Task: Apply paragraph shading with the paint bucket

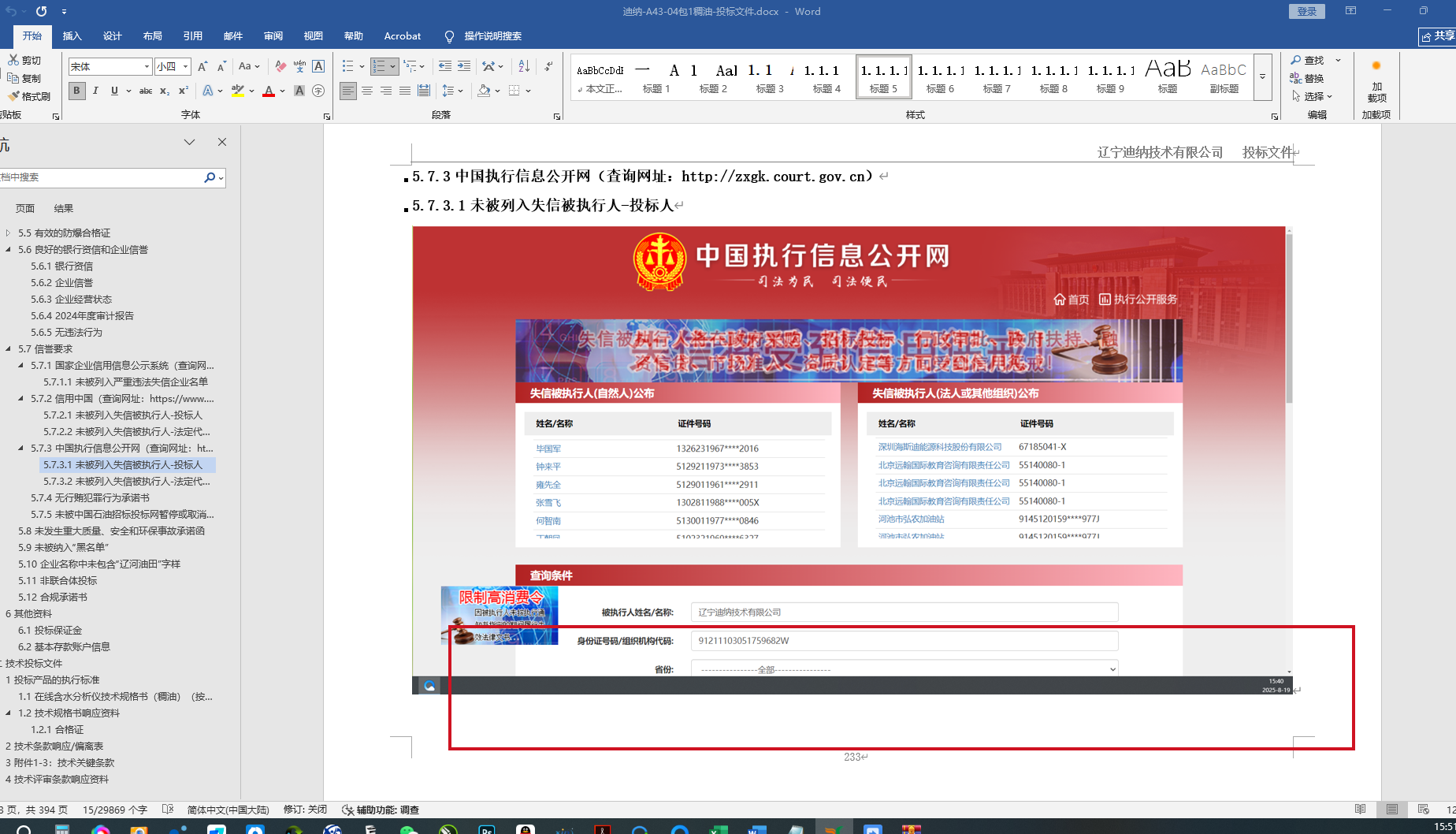Action: [x=484, y=91]
